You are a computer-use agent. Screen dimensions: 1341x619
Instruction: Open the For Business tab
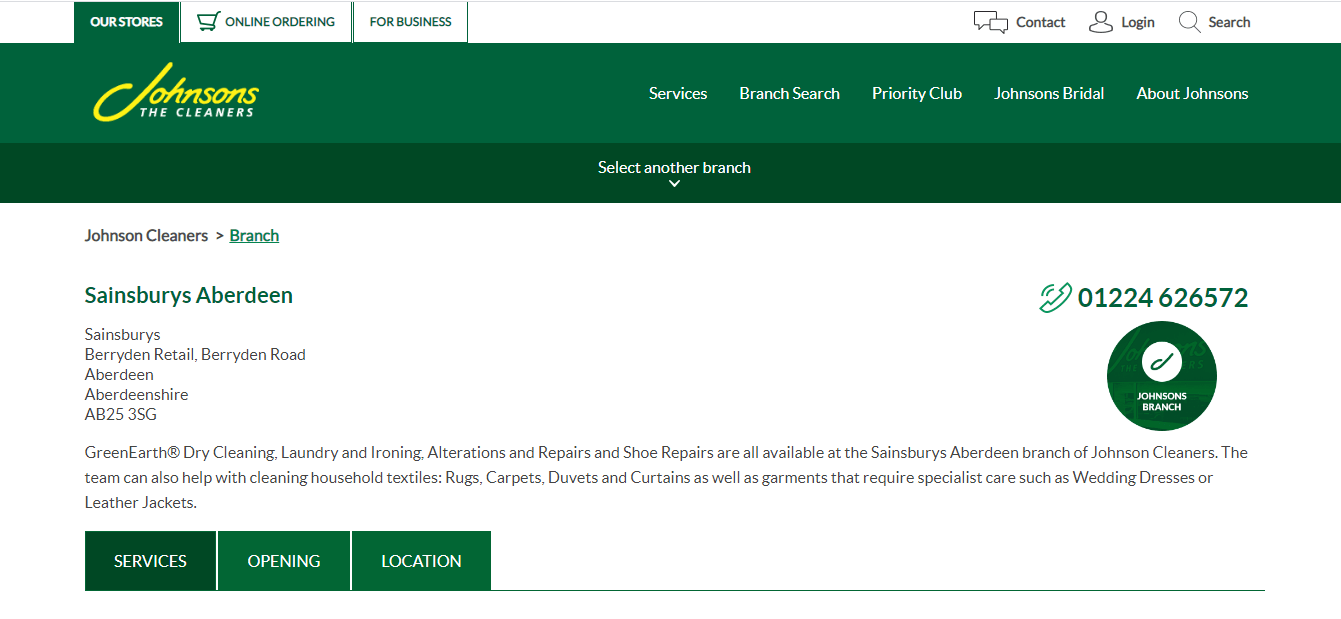point(410,22)
